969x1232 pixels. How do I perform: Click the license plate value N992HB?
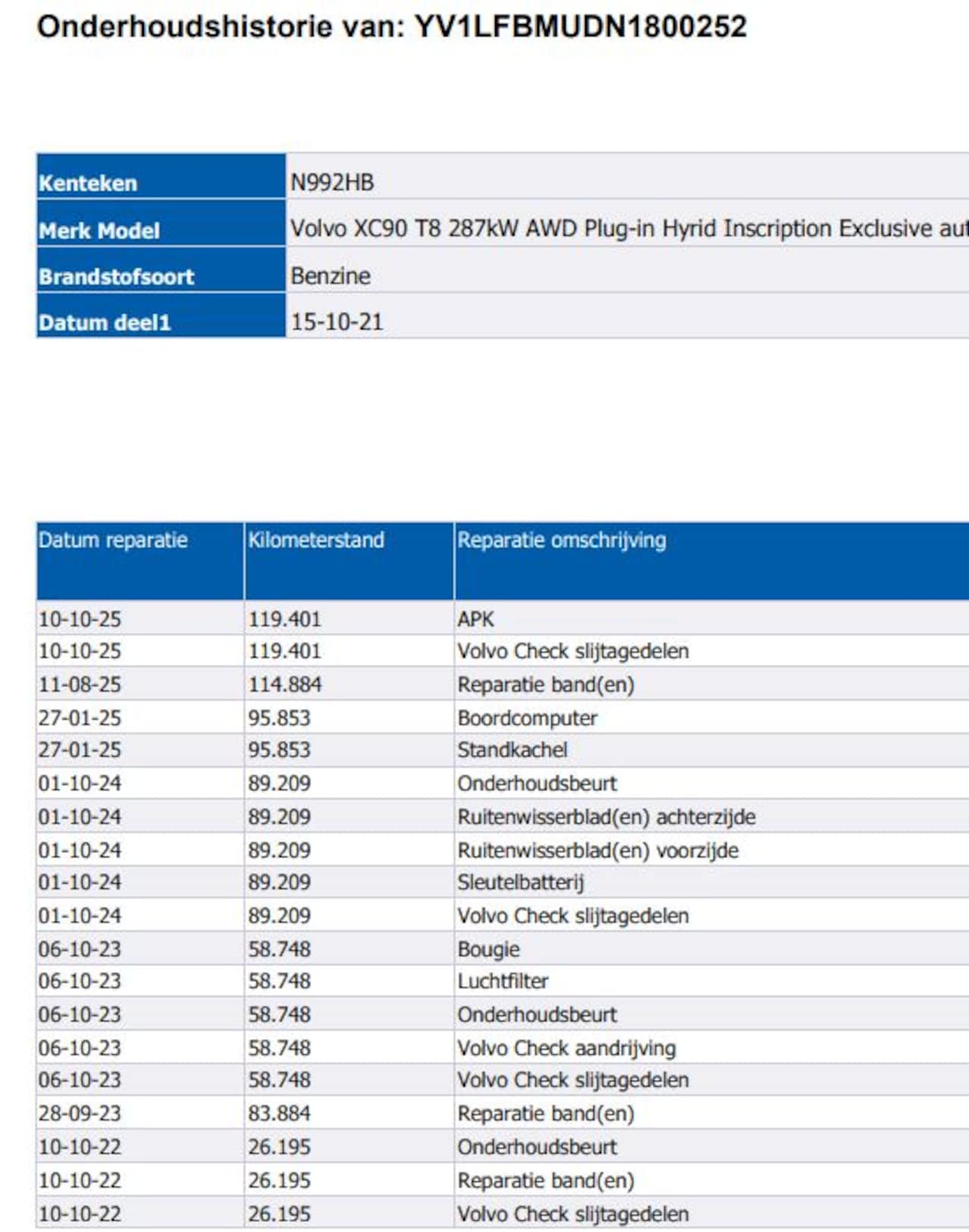pyautogui.click(x=332, y=182)
